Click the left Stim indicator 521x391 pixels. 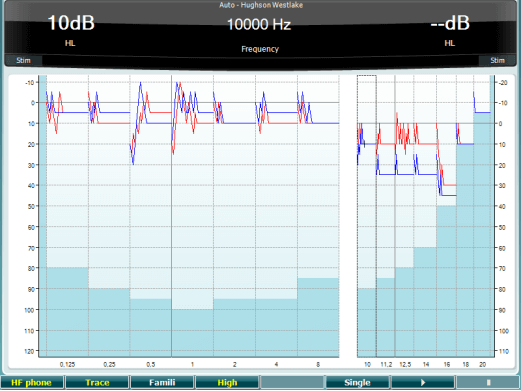click(x=23, y=61)
